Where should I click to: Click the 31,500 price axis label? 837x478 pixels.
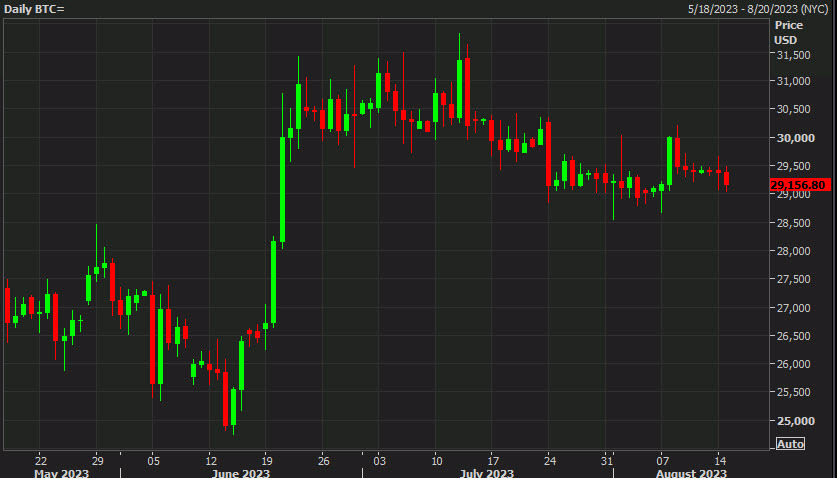[793, 55]
